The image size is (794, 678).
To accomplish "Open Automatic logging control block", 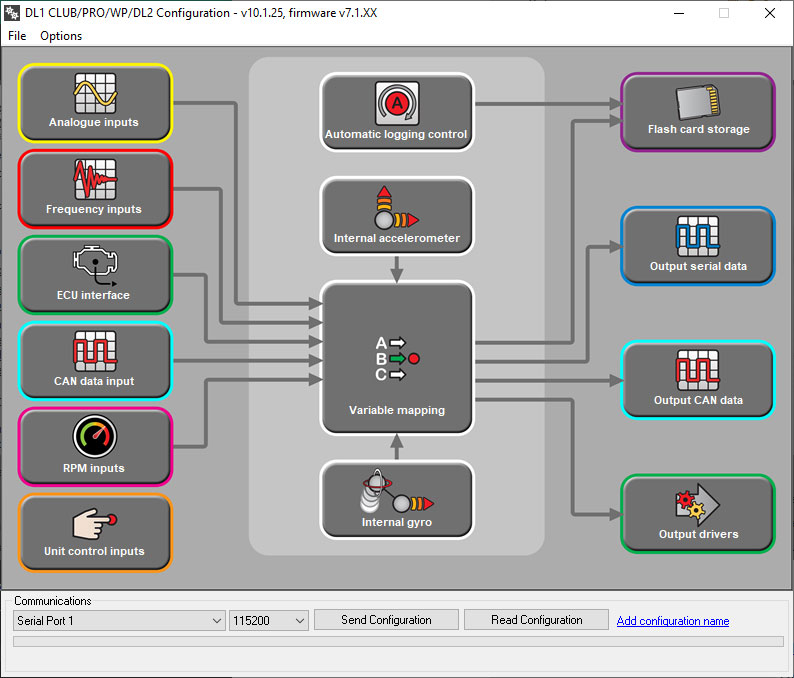I will (396, 112).
